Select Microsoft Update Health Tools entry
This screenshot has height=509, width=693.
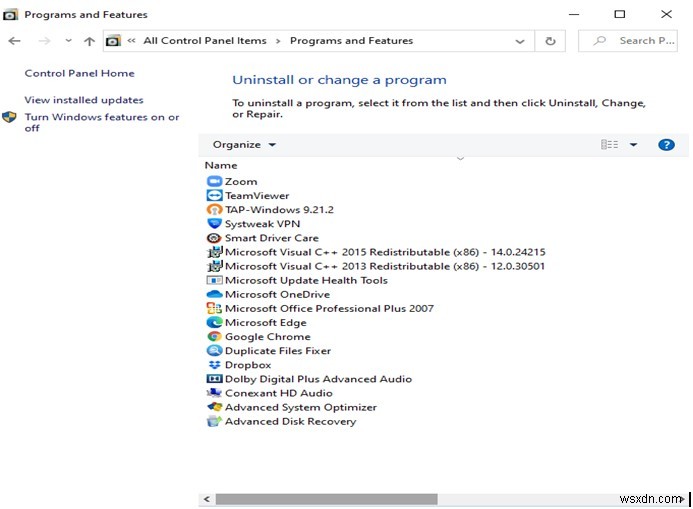click(x=306, y=281)
